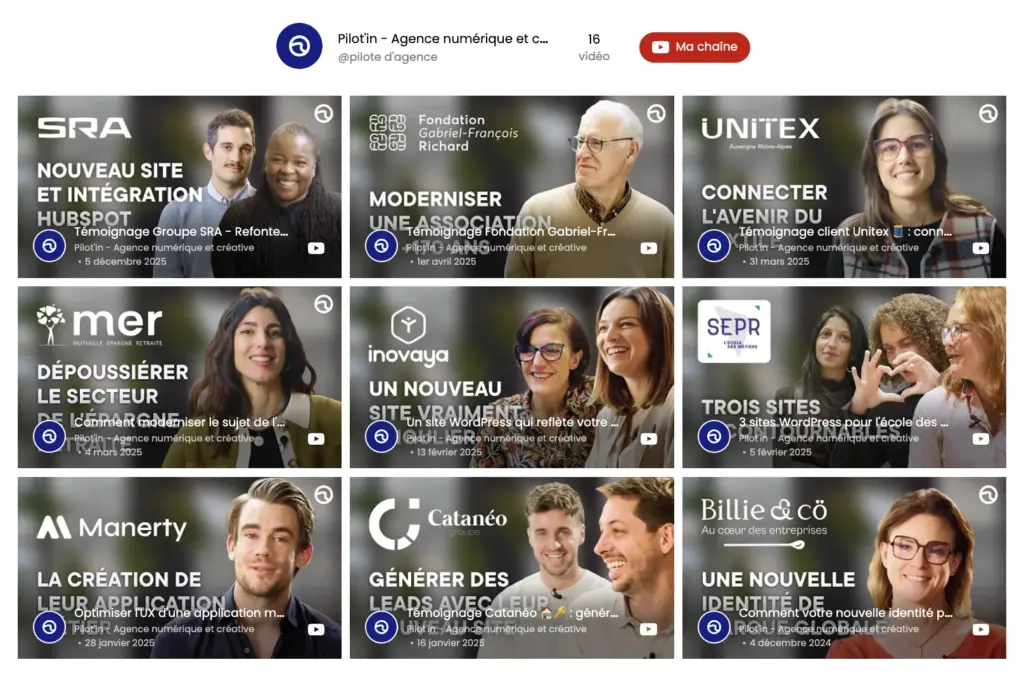Click the @pilote d'agence channel handle

tap(387, 57)
